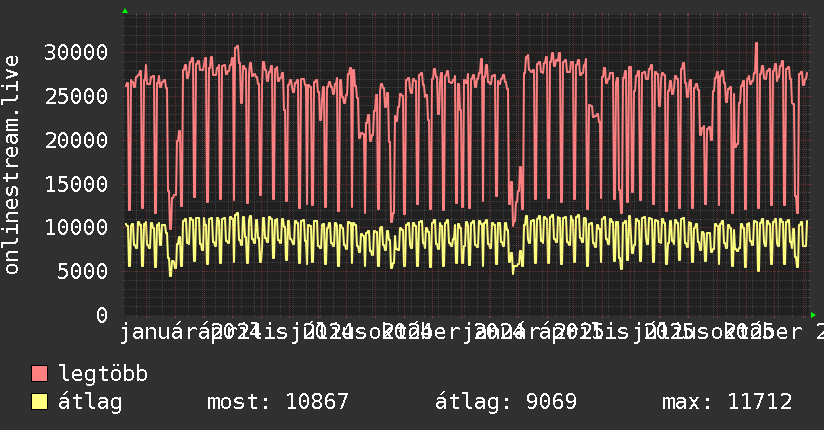
Task: Click the 'most: 10867' value
Action: (277, 402)
